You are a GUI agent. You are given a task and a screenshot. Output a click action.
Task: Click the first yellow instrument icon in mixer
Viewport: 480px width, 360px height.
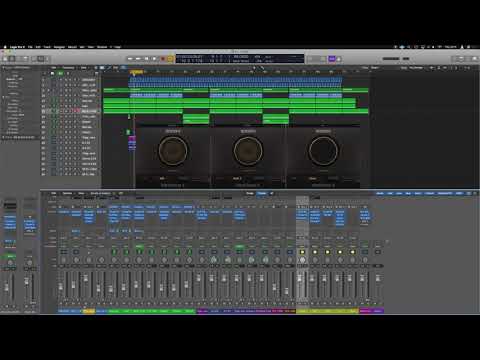[302, 252]
